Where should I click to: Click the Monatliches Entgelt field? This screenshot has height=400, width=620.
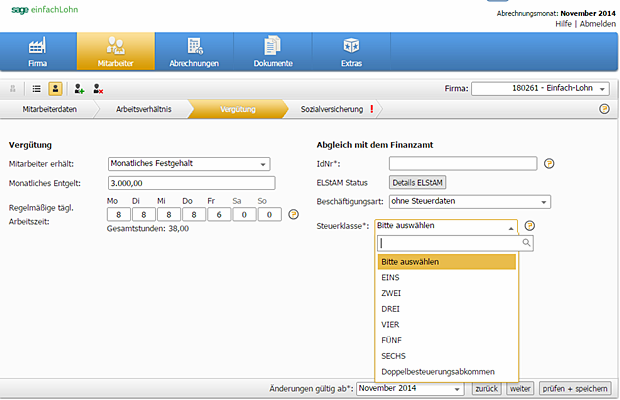pos(191,183)
